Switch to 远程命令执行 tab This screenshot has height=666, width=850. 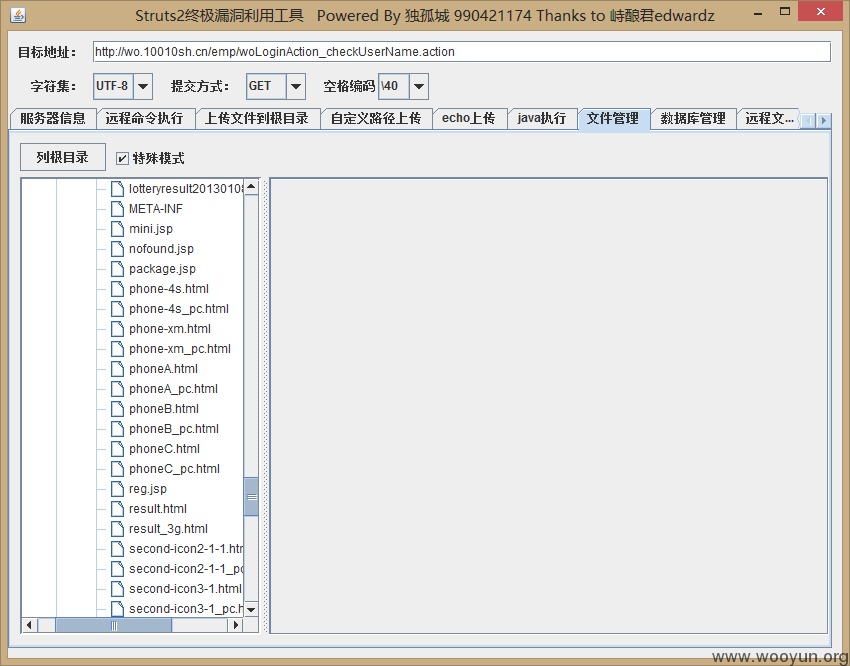(x=145, y=119)
